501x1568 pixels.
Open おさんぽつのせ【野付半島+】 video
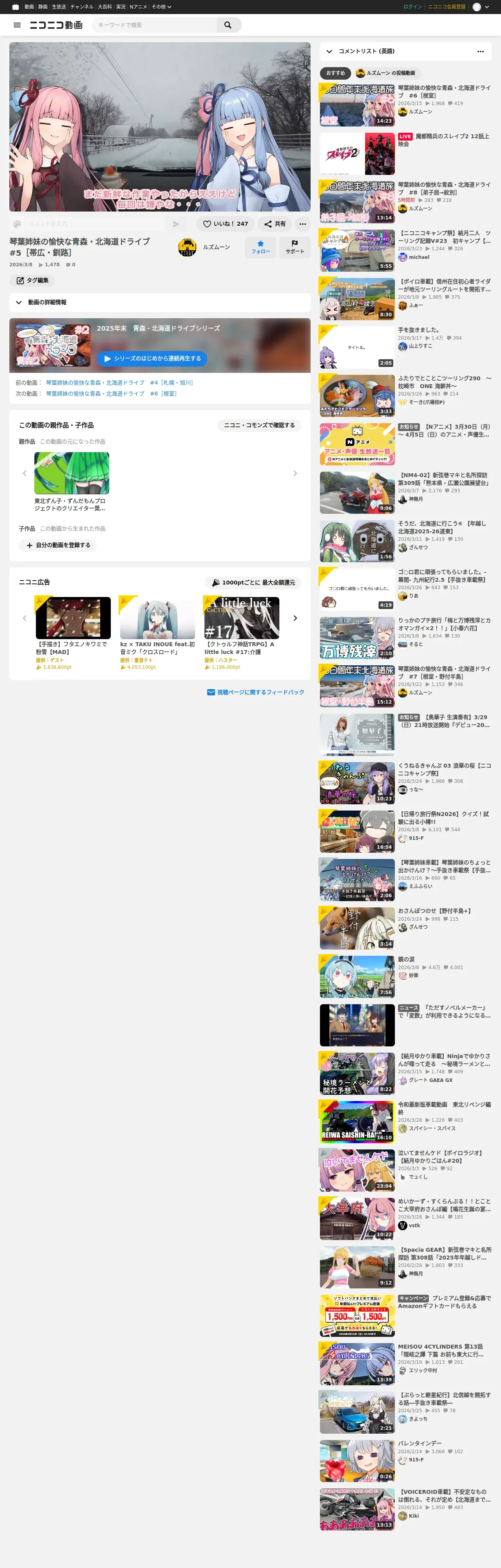(357, 928)
